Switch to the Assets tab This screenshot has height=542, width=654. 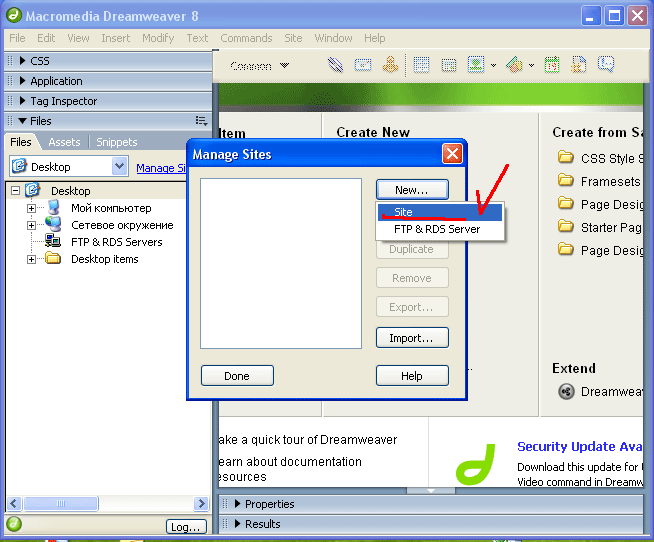coord(64,142)
